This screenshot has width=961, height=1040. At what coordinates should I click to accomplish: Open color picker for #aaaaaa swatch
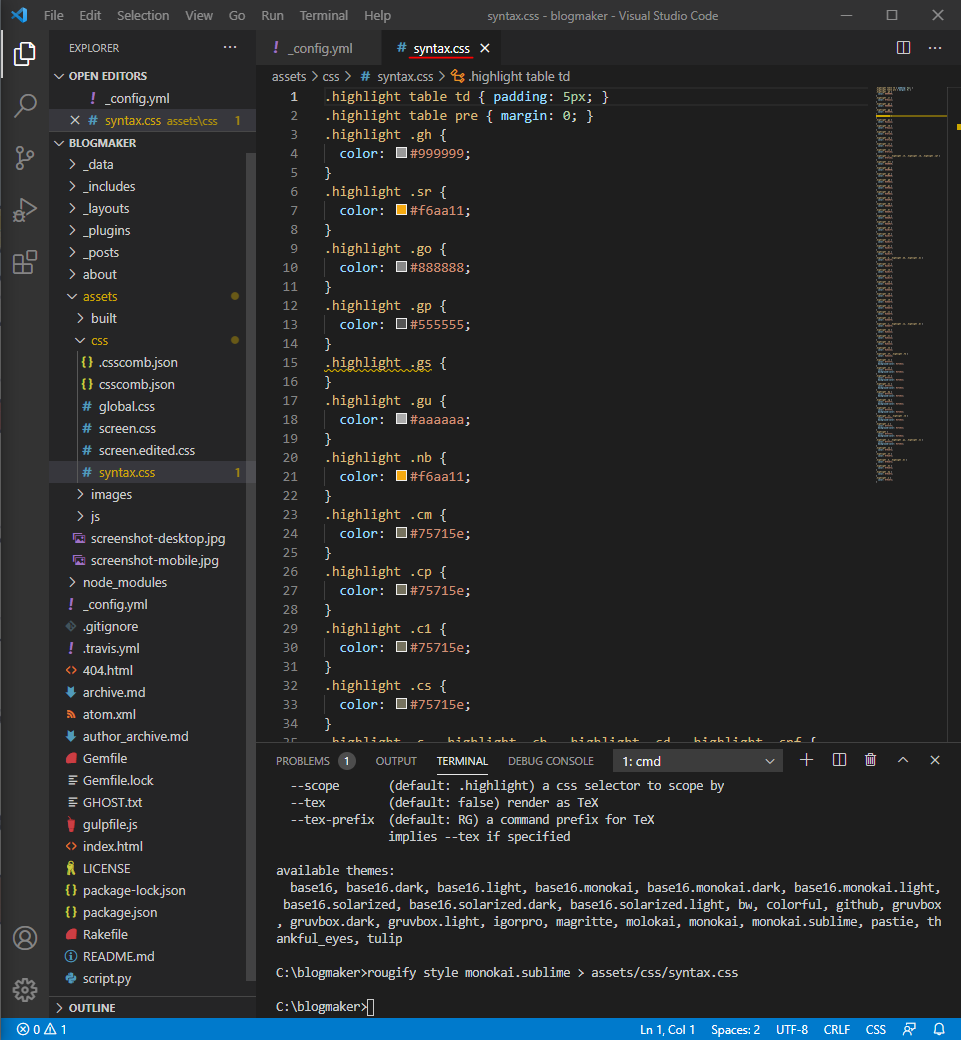click(401, 419)
